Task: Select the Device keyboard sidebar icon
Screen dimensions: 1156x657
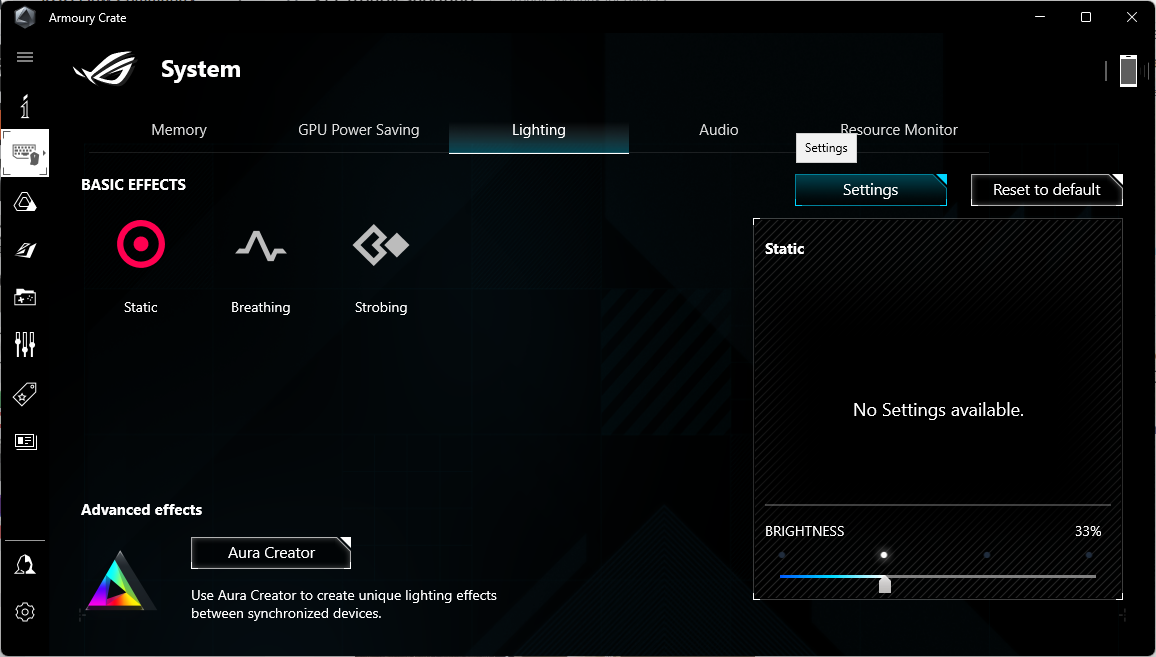Action: [x=25, y=153]
